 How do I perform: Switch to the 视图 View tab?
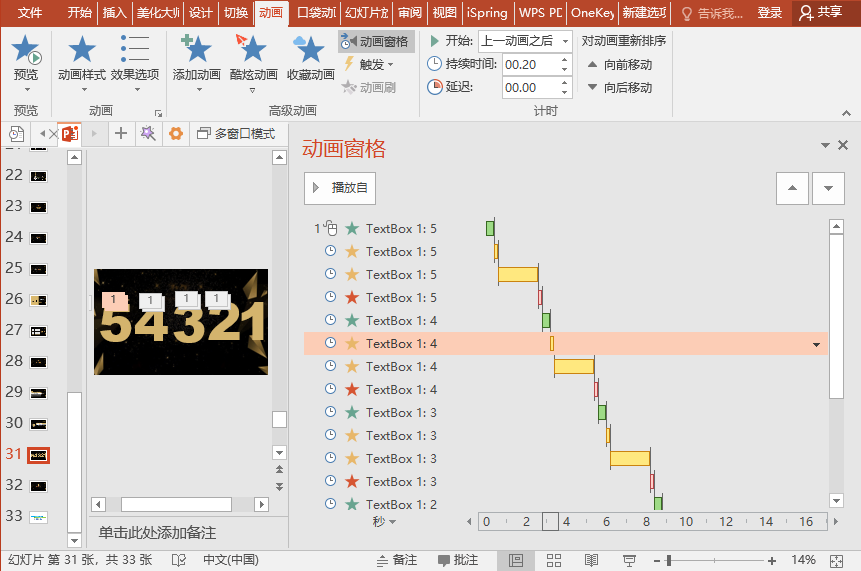pos(444,13)
